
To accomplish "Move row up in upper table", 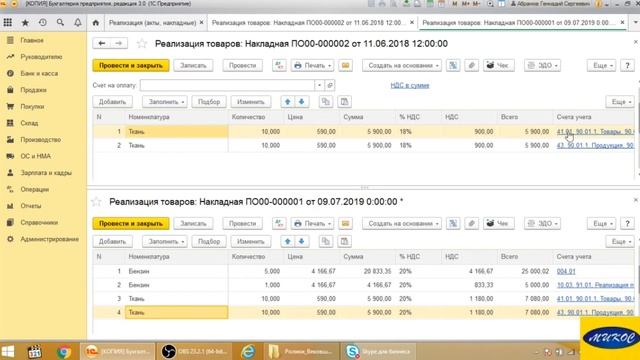I will (x=288, y=102).
